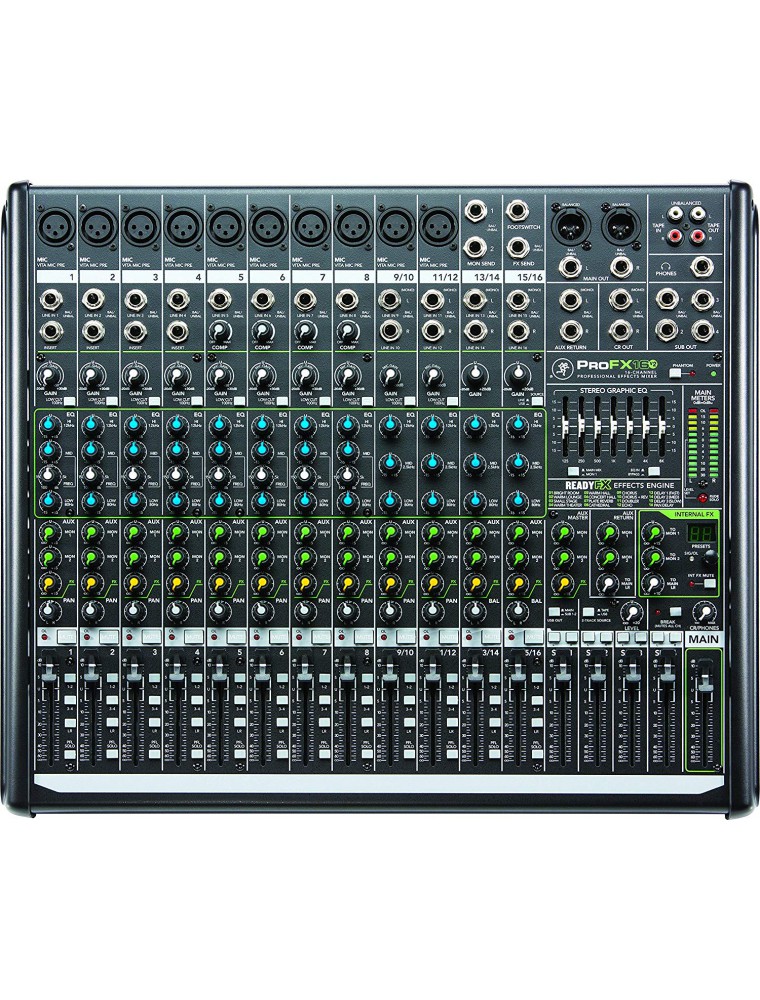Click the channel 1 Gain knob
This screenshot has height=1000, width=760.
coord(48,374)
